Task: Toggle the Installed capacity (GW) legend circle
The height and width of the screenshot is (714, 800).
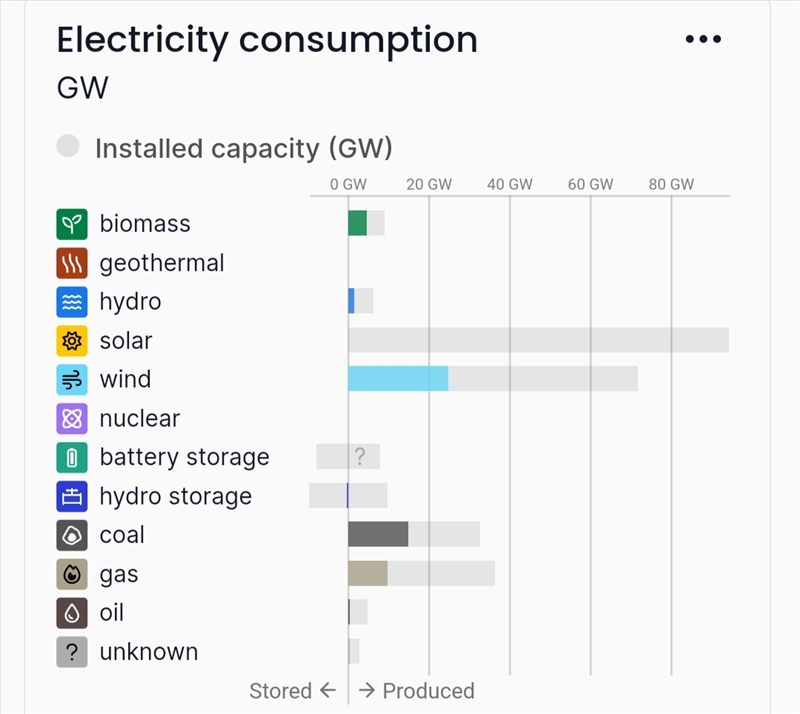Action: (68, 146)
